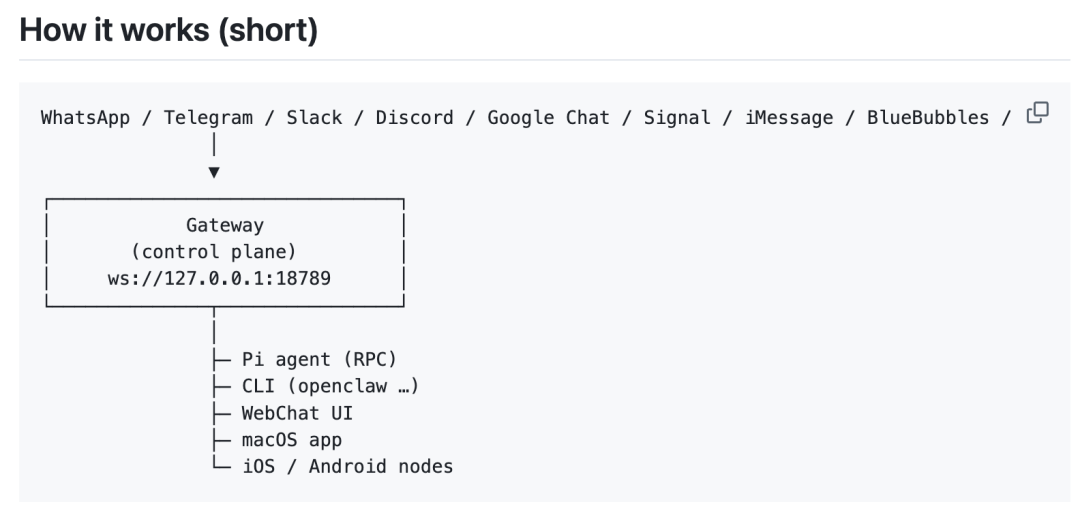Click the "How it works (short)" heading
Image resolution: width=1080 pixels, height=515 pixels.
tap(169, 30)
